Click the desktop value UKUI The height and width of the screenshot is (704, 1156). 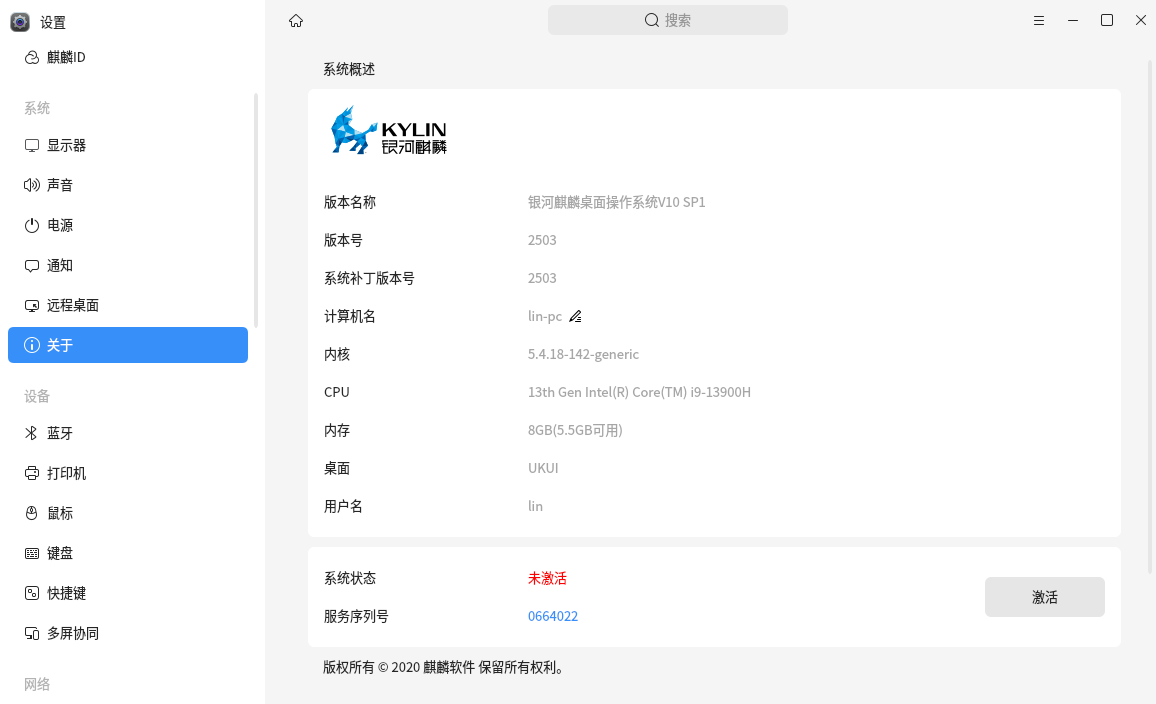coord(543,468)
